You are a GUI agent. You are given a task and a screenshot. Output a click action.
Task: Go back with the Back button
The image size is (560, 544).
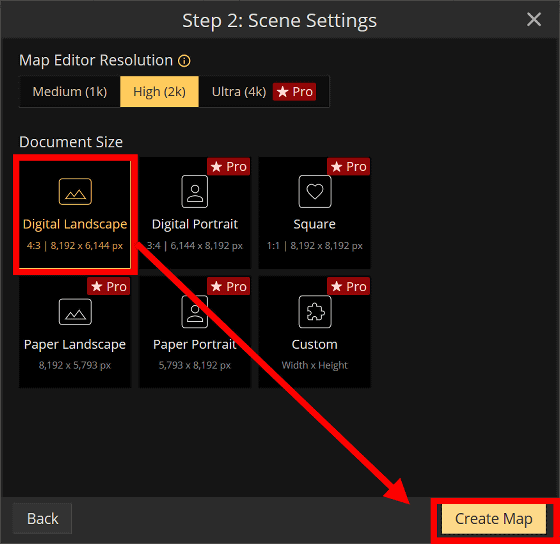point(42,519)
